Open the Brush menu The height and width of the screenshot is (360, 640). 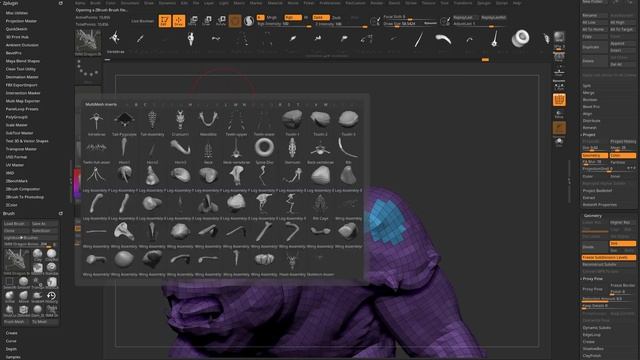pyautogui.click(x=95, y=3)
